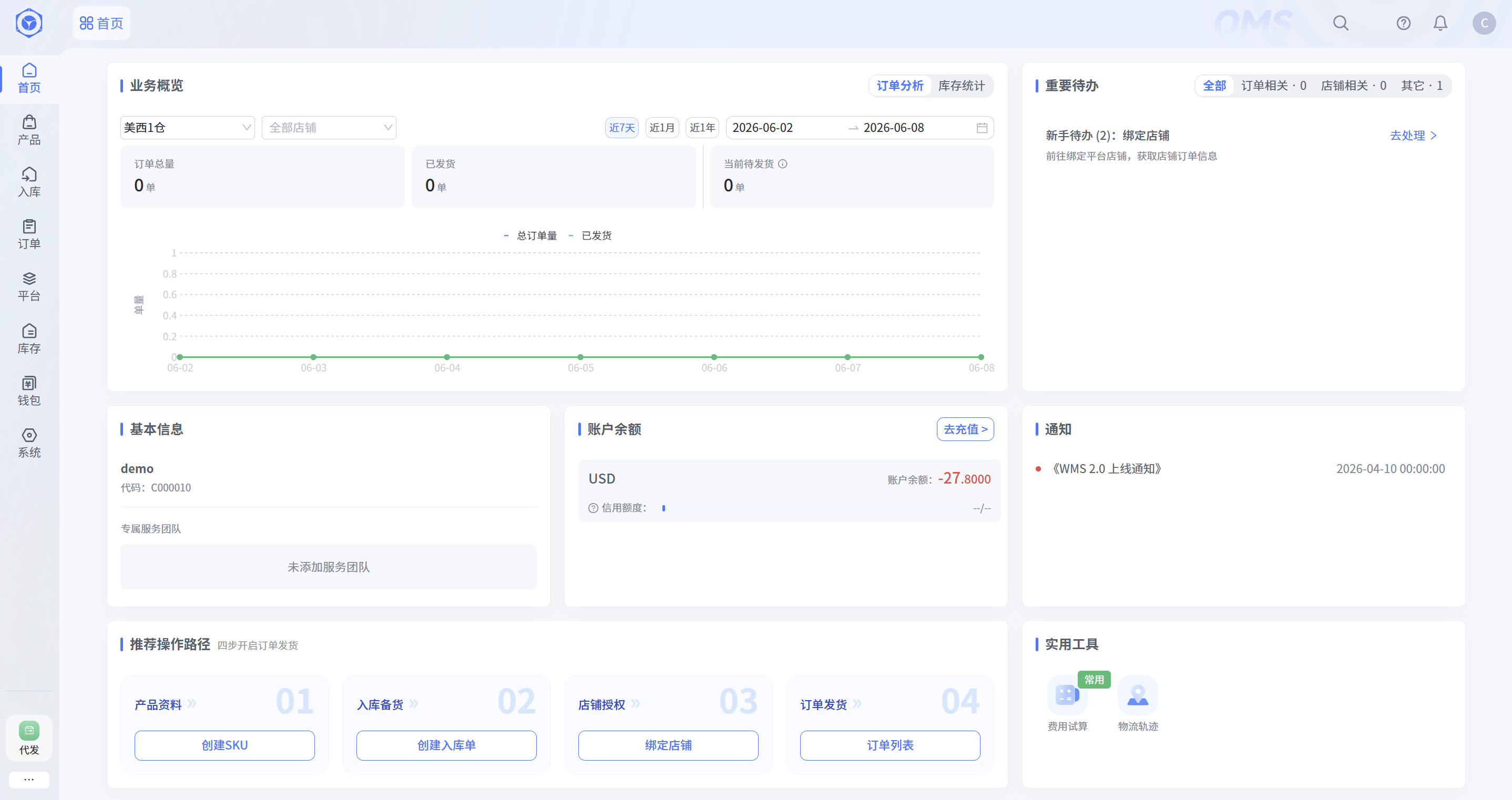Select the 近1月 range option
1512x800 pixels.
click(x=662, y=128)
